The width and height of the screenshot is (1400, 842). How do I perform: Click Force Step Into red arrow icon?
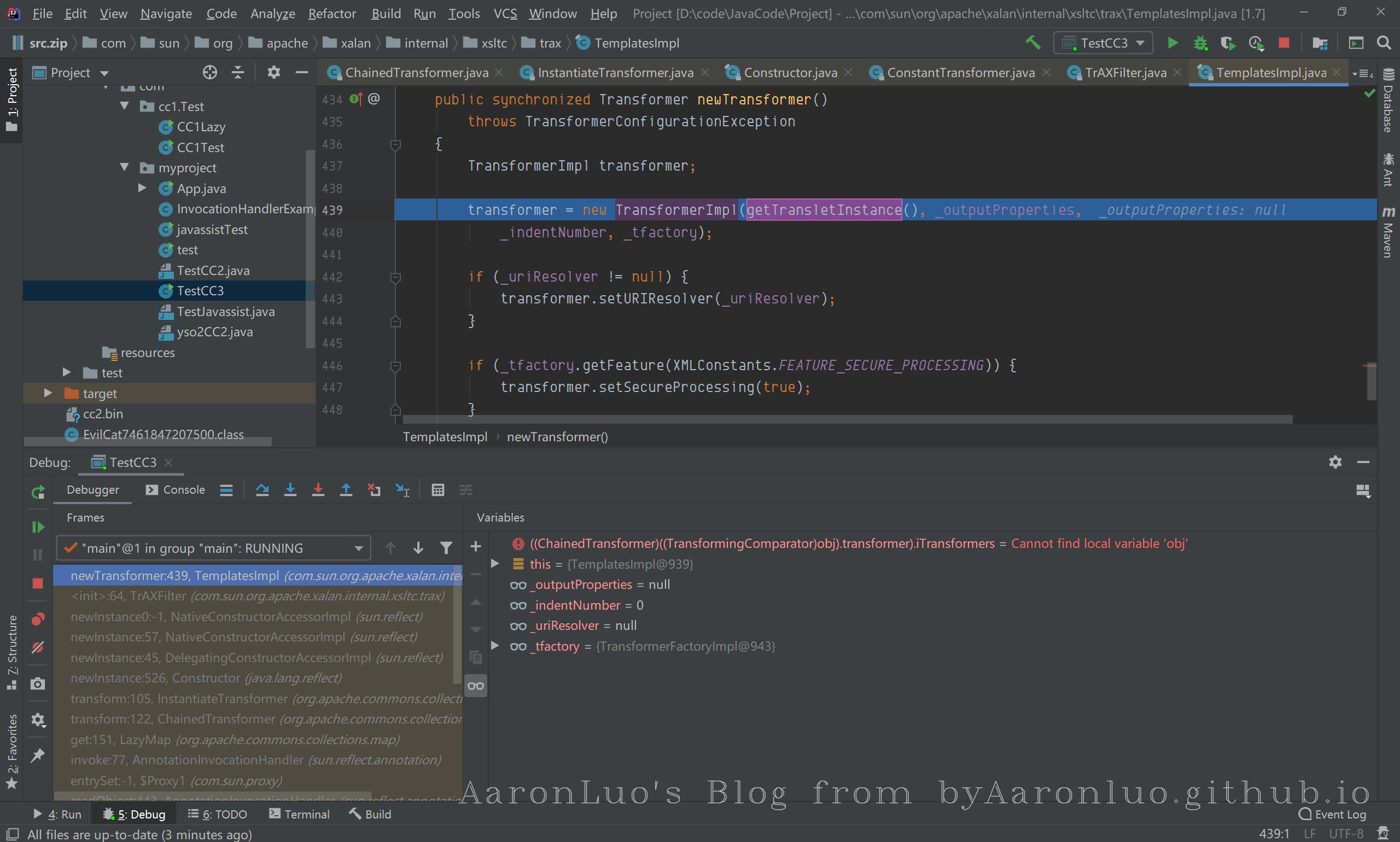tap(318, 490)
